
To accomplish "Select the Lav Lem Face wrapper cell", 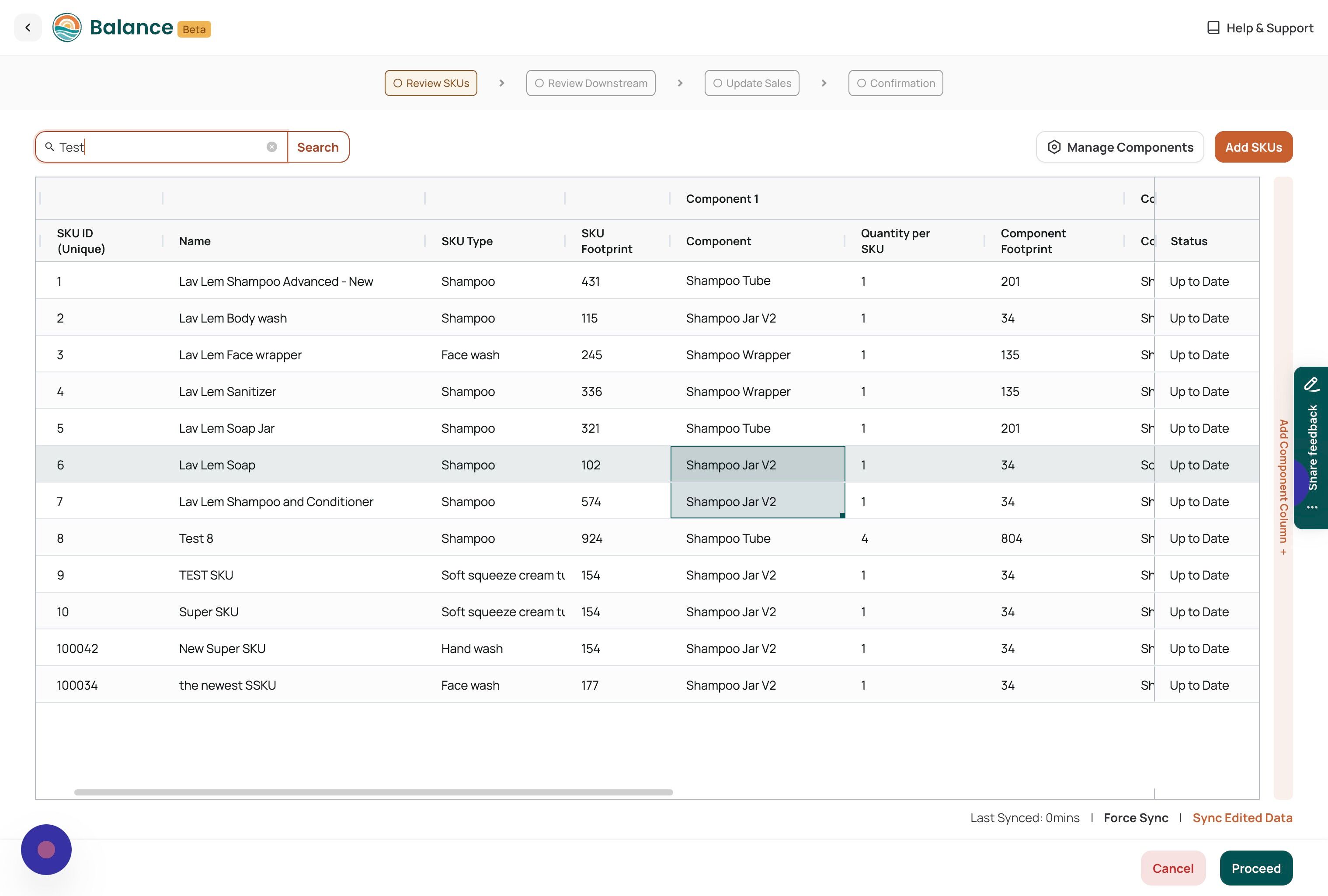I will point(294,355).
